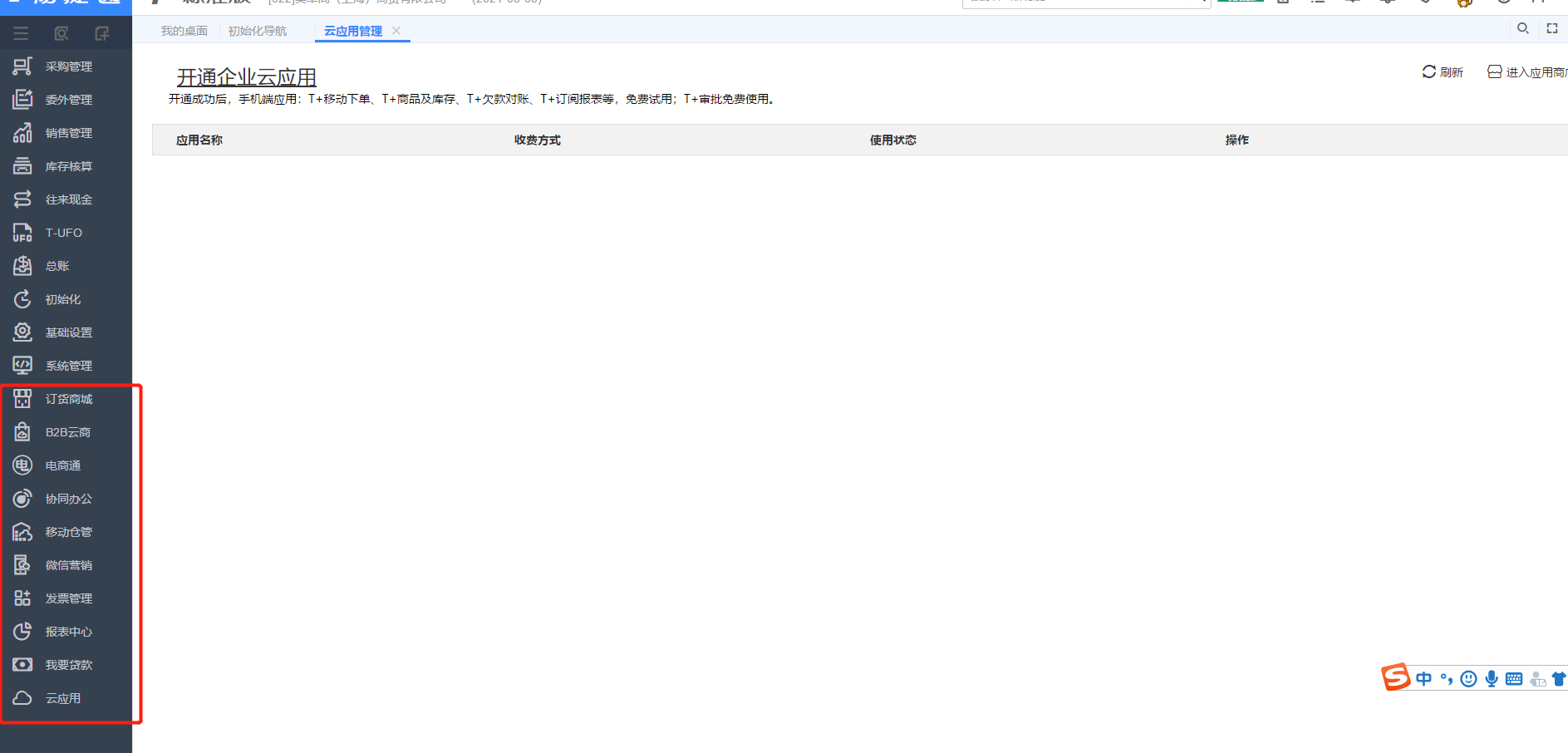Click the new window icon in sidebar header

tap(102, 33)
